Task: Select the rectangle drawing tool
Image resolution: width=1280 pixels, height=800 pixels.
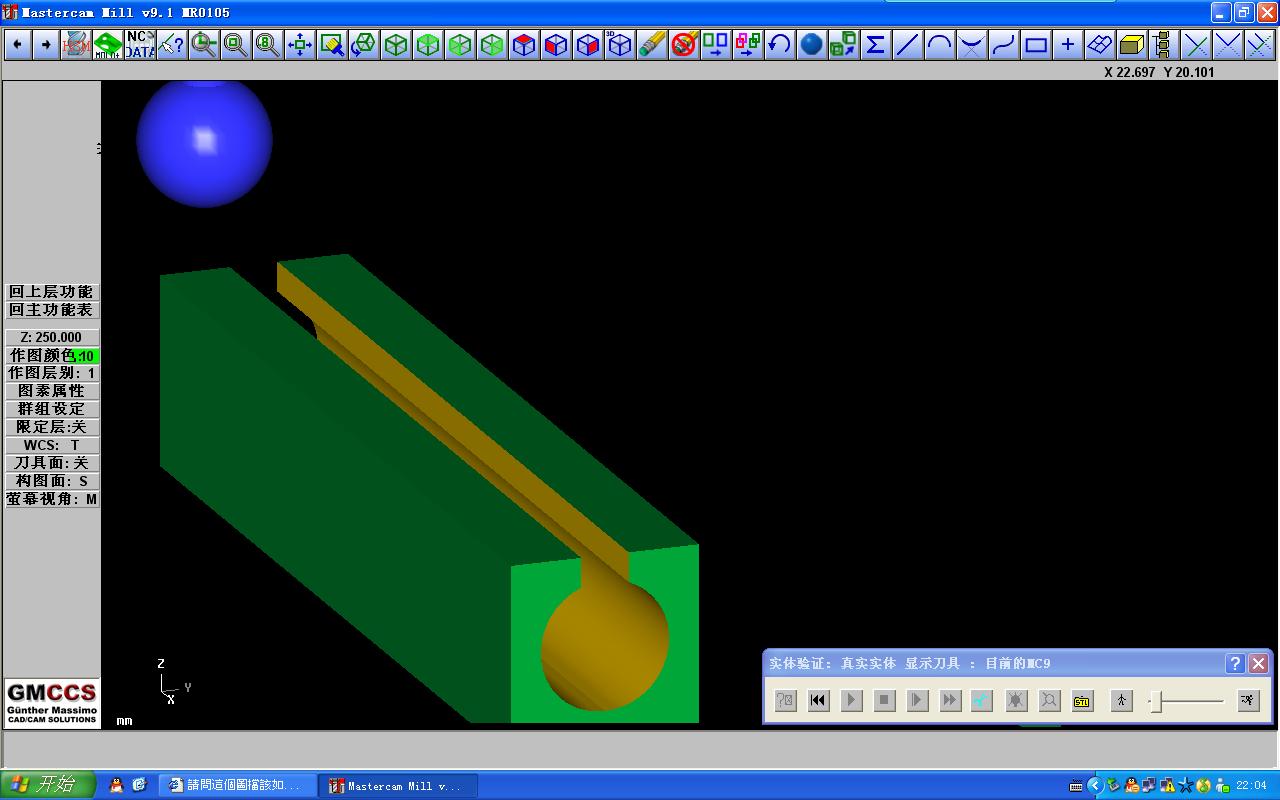Action: (x=1036, y=44)
